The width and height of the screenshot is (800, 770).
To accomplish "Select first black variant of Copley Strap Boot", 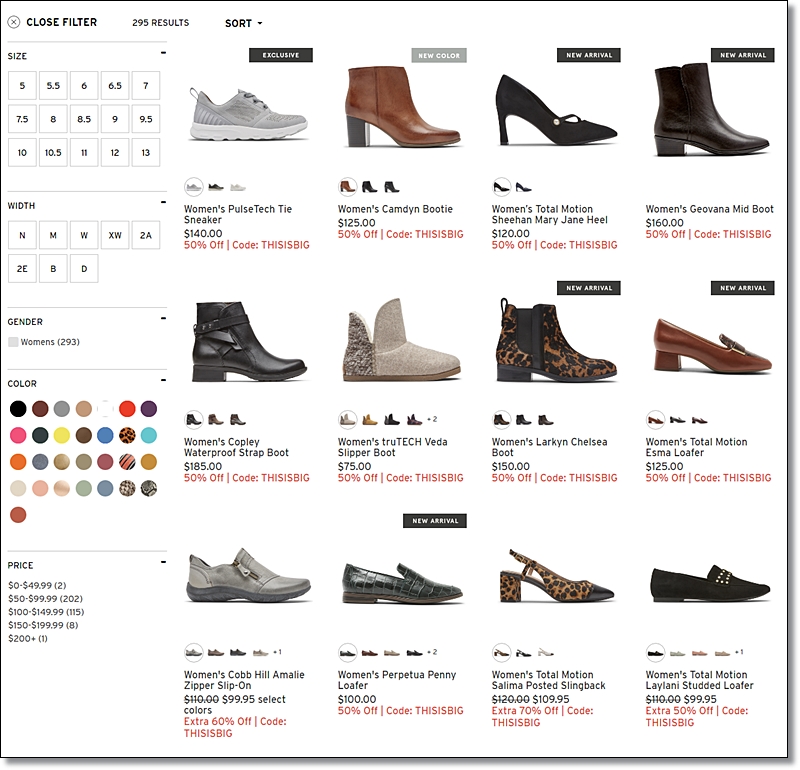I will pyautogui.click(x=193, y=419).
